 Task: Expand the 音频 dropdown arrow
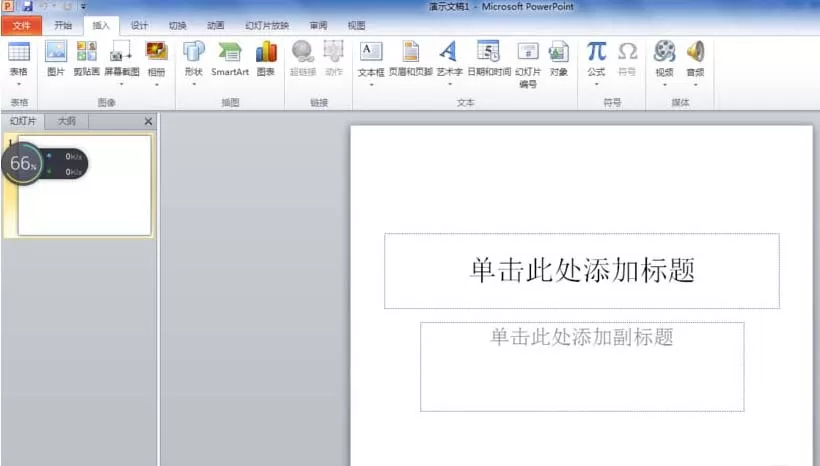[696, 84]
